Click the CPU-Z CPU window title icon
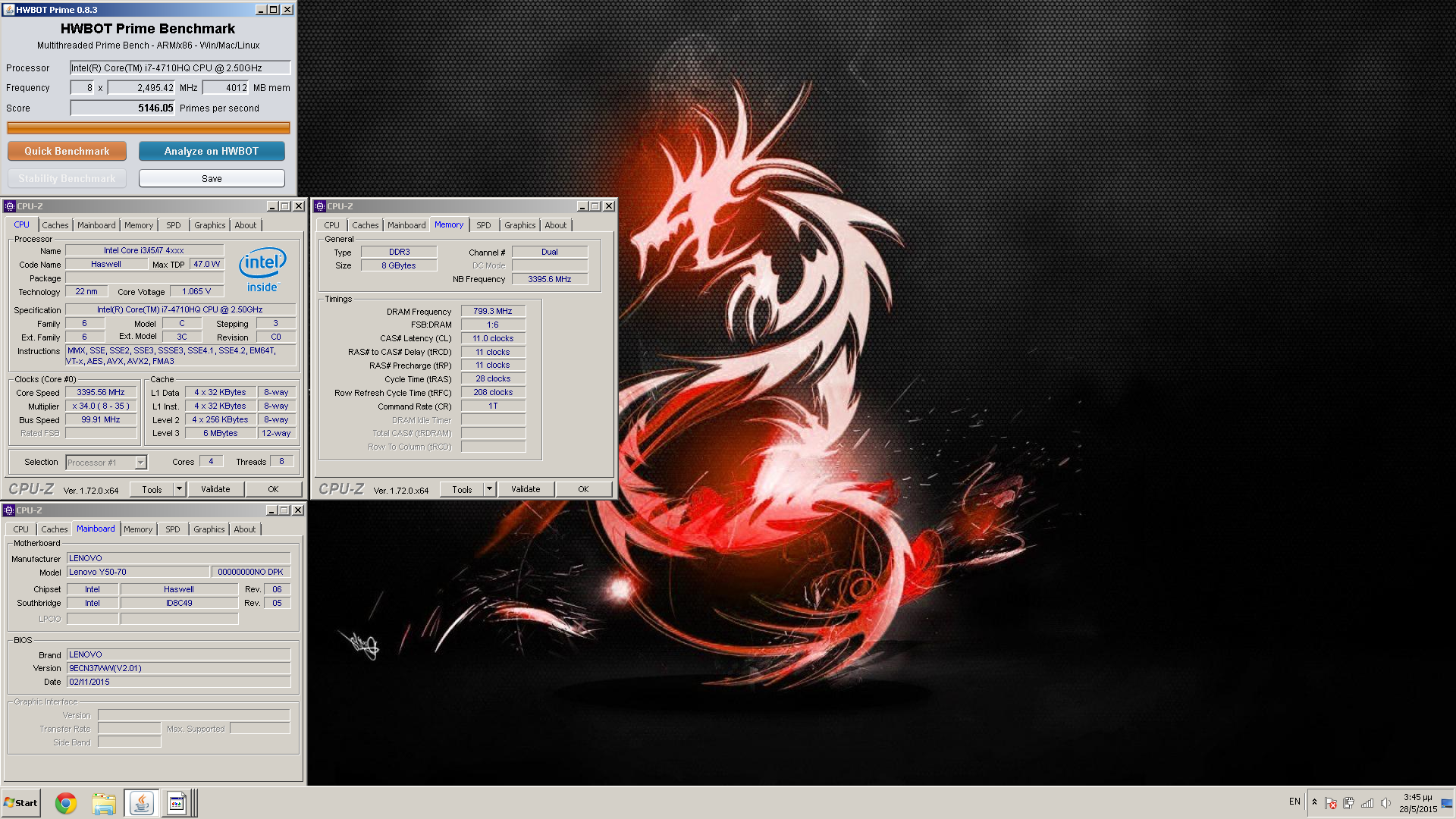This screenshot has height=819, width=1456. [x=10, y=206]
